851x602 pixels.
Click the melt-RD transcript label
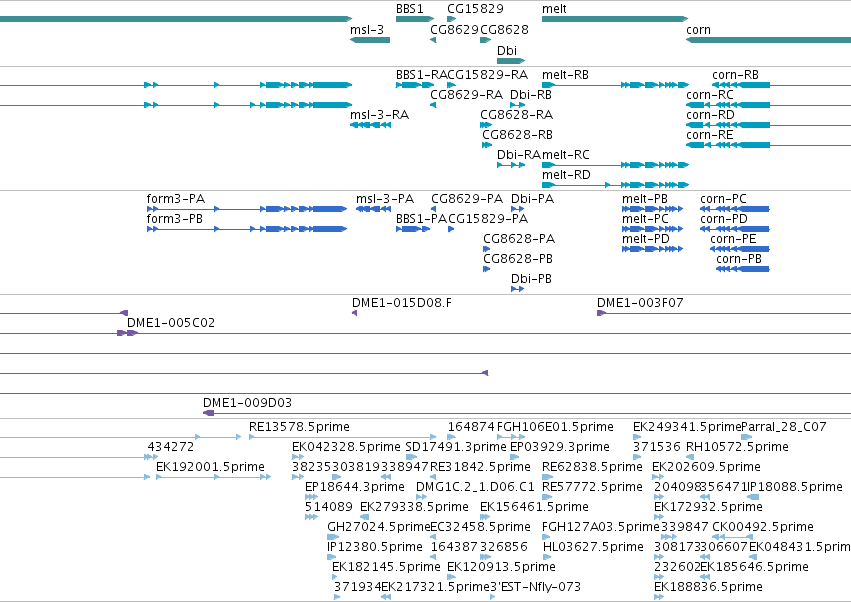coord(566,175)
